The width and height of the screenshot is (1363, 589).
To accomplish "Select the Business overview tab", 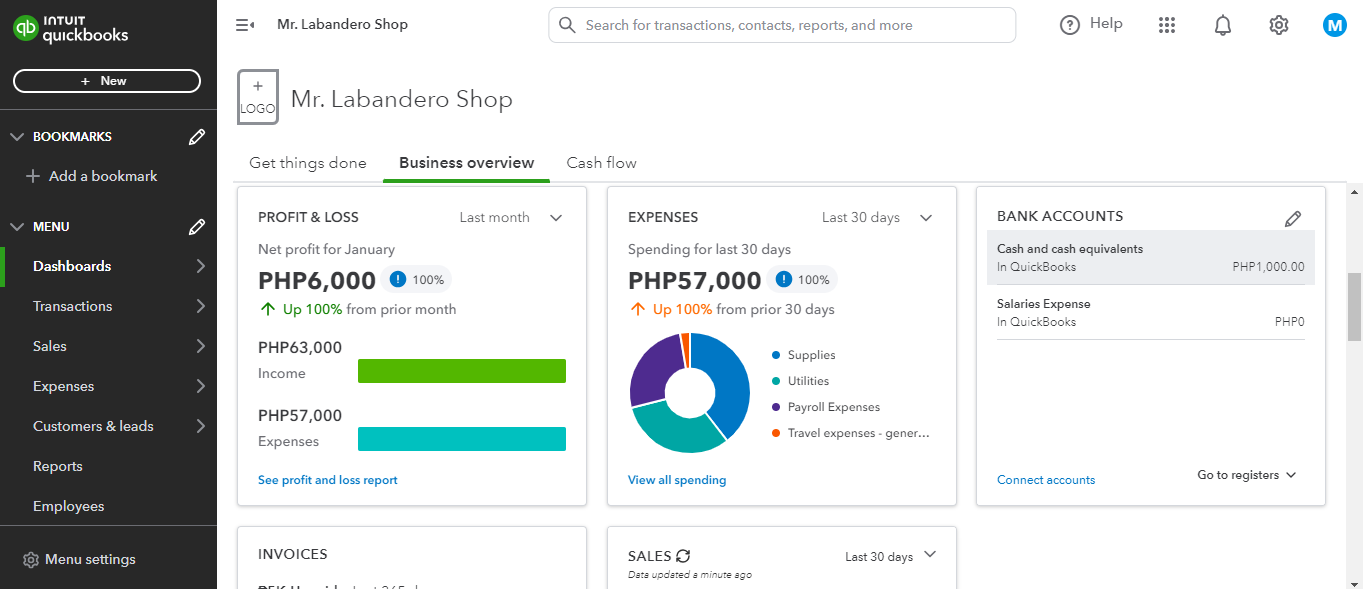I will click(467, 163).
